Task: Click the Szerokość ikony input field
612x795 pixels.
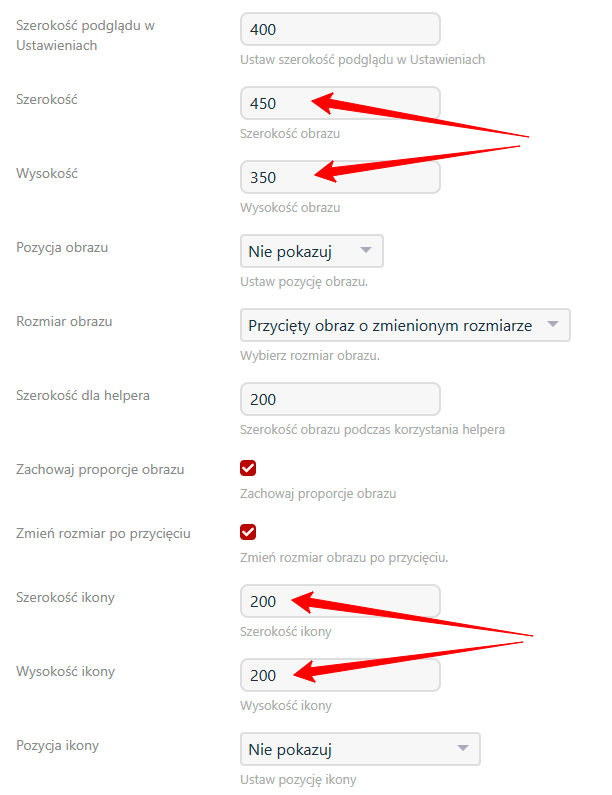Action: point(340,601)
